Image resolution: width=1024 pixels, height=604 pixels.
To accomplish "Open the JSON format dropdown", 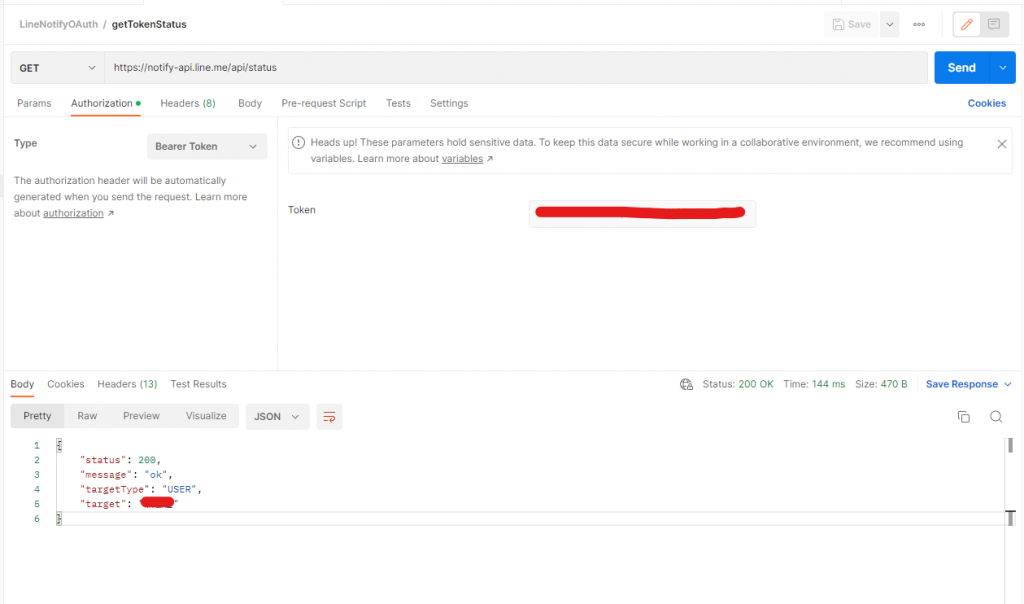I will [x=277, y=417].
